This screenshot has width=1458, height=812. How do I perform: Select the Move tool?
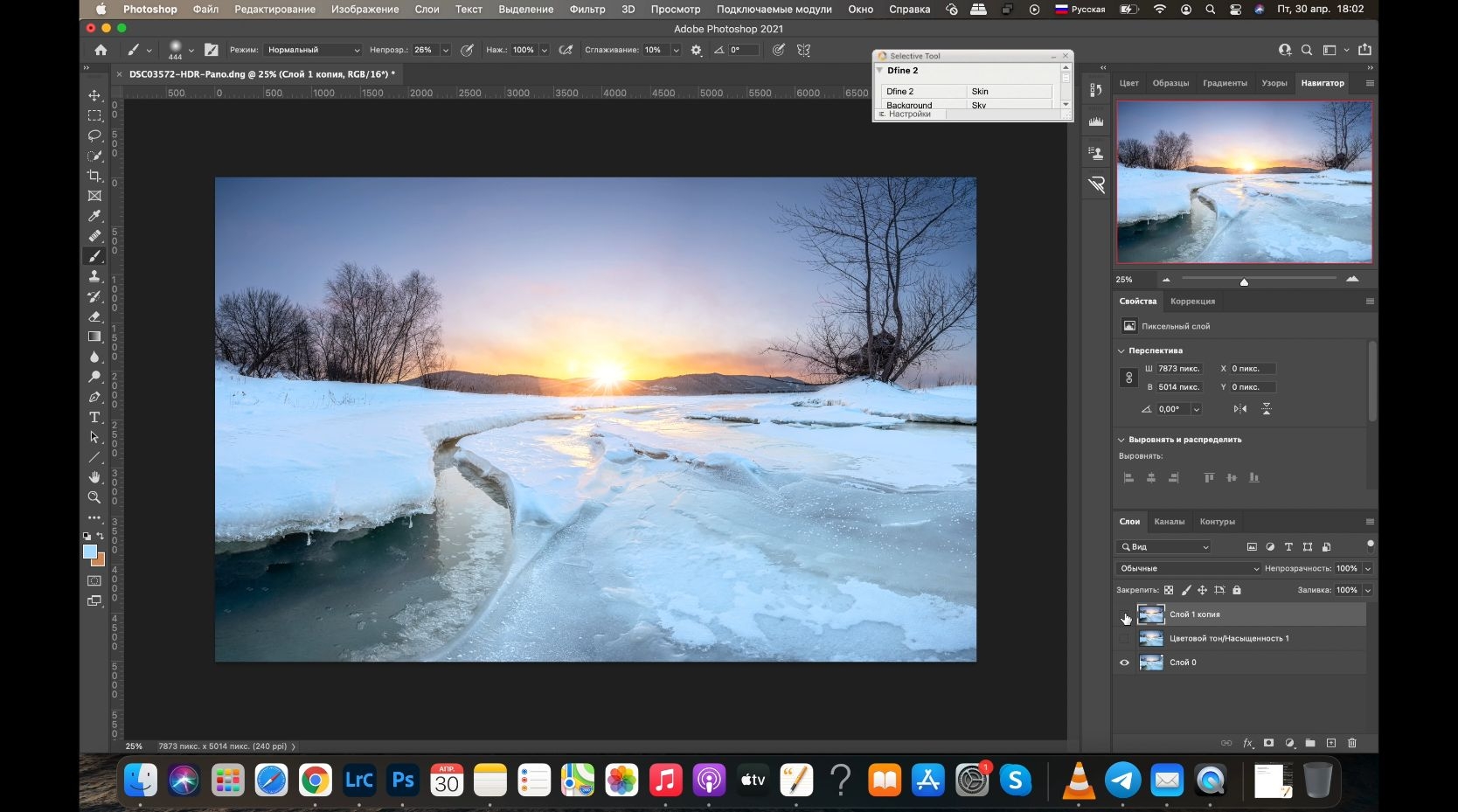pos(94,95)
